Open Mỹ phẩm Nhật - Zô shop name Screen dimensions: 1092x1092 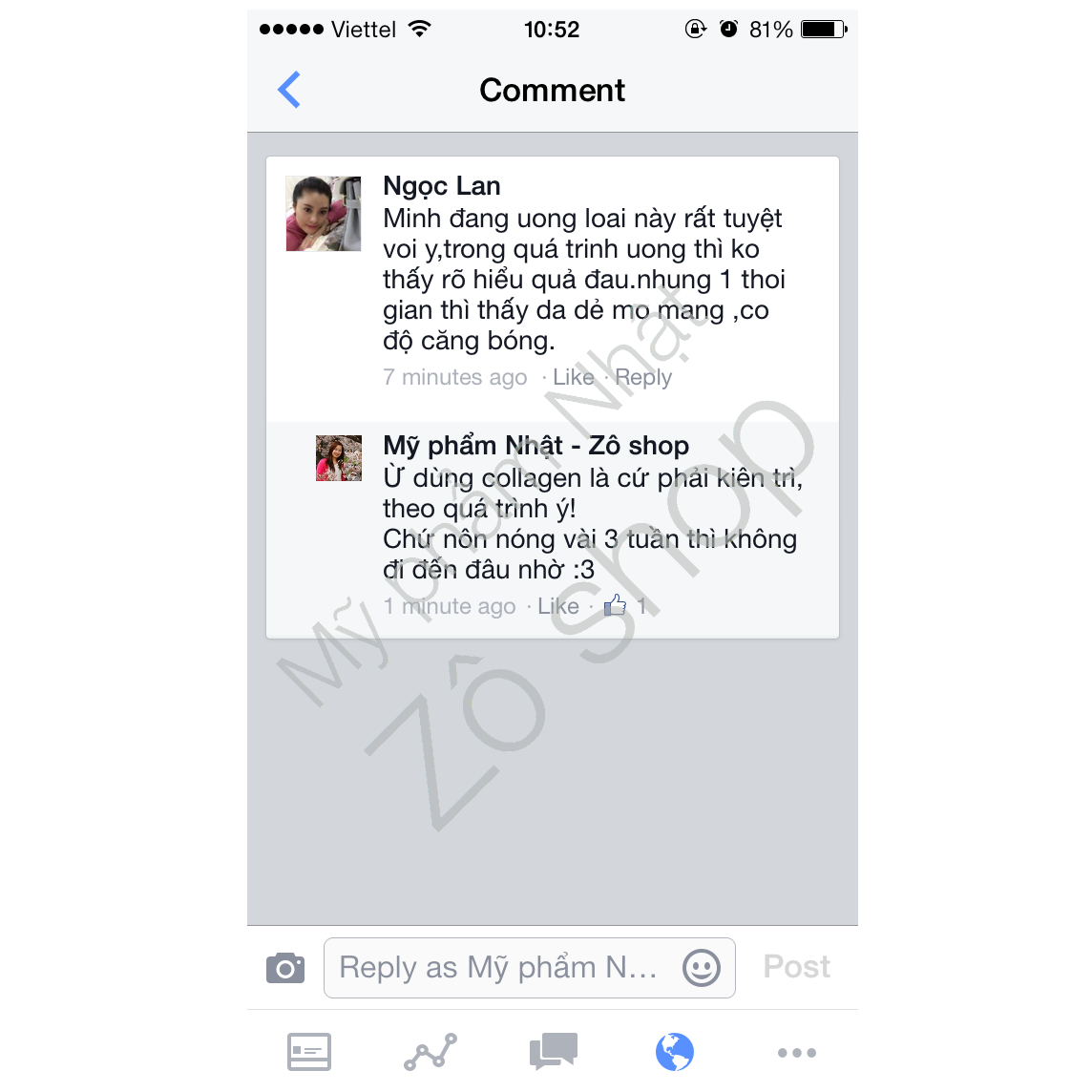tap(535, 446)
